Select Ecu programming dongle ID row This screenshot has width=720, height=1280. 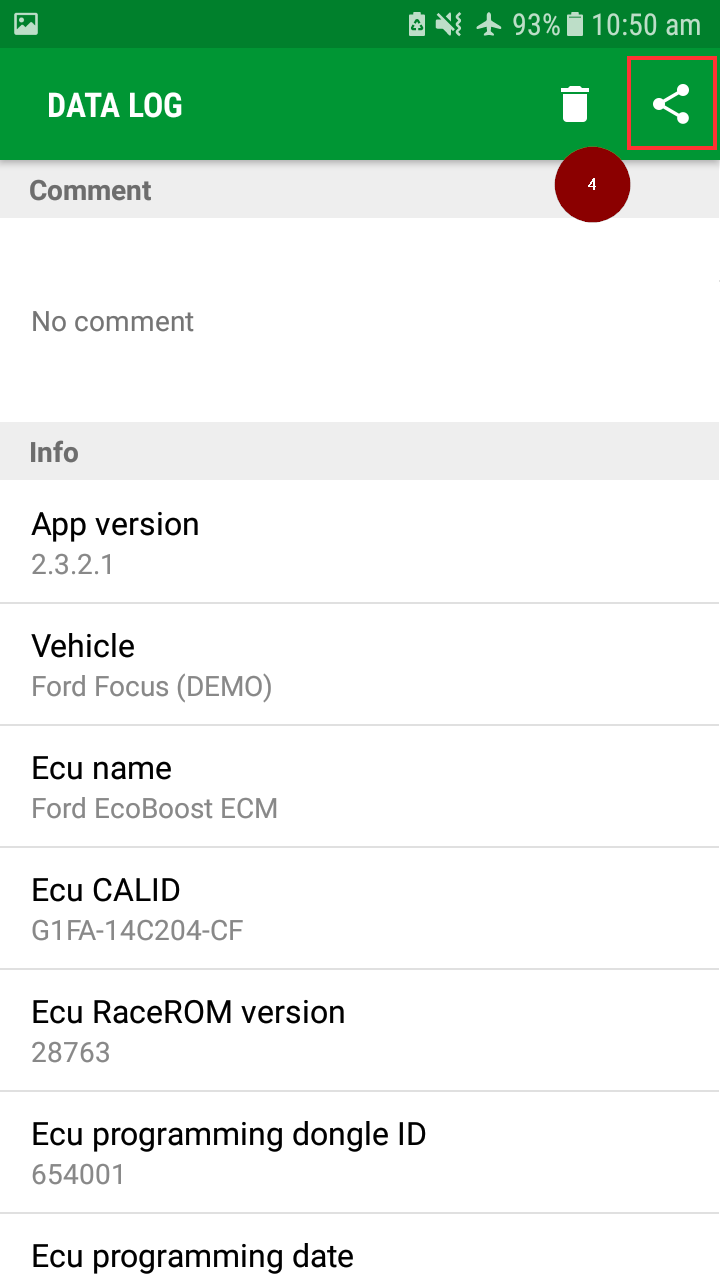click(360, 1152)
